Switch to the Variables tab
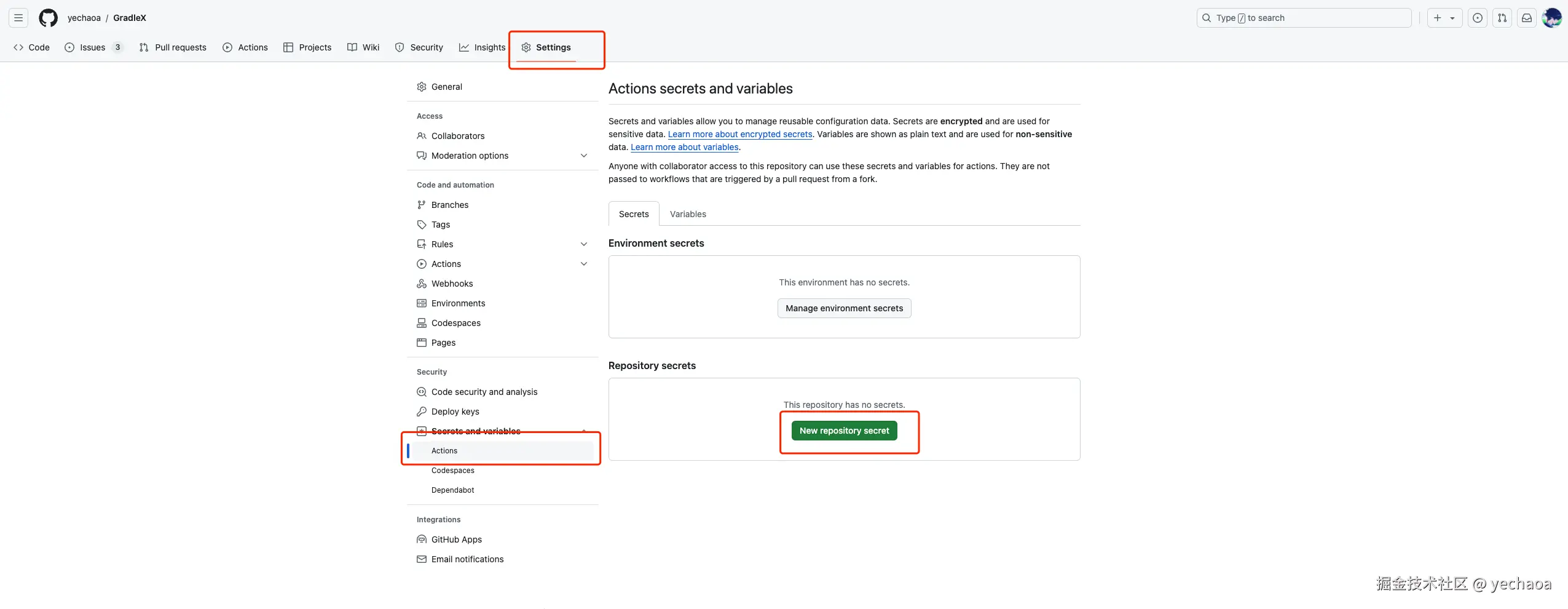The width and height of the screenshot is (1568, 609). 688,214
